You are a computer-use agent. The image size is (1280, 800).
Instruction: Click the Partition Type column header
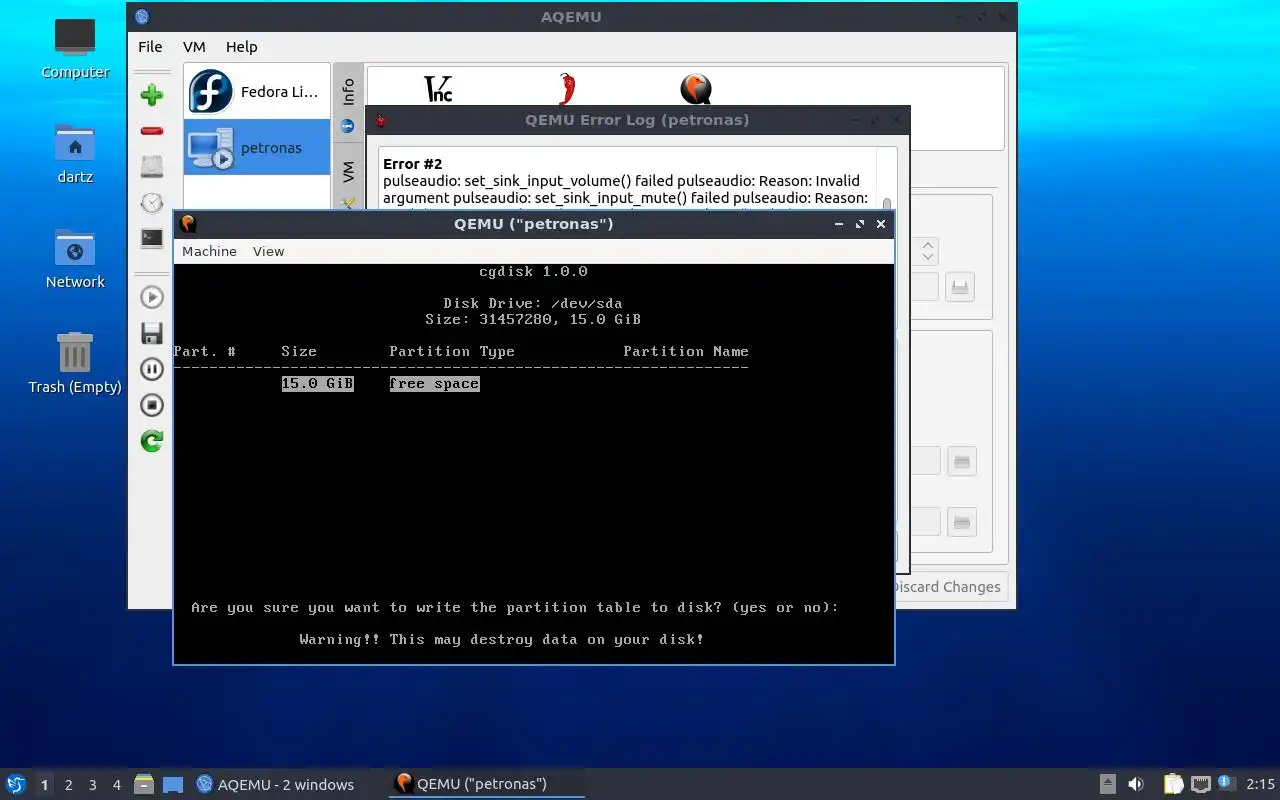(x=452, y=351)
